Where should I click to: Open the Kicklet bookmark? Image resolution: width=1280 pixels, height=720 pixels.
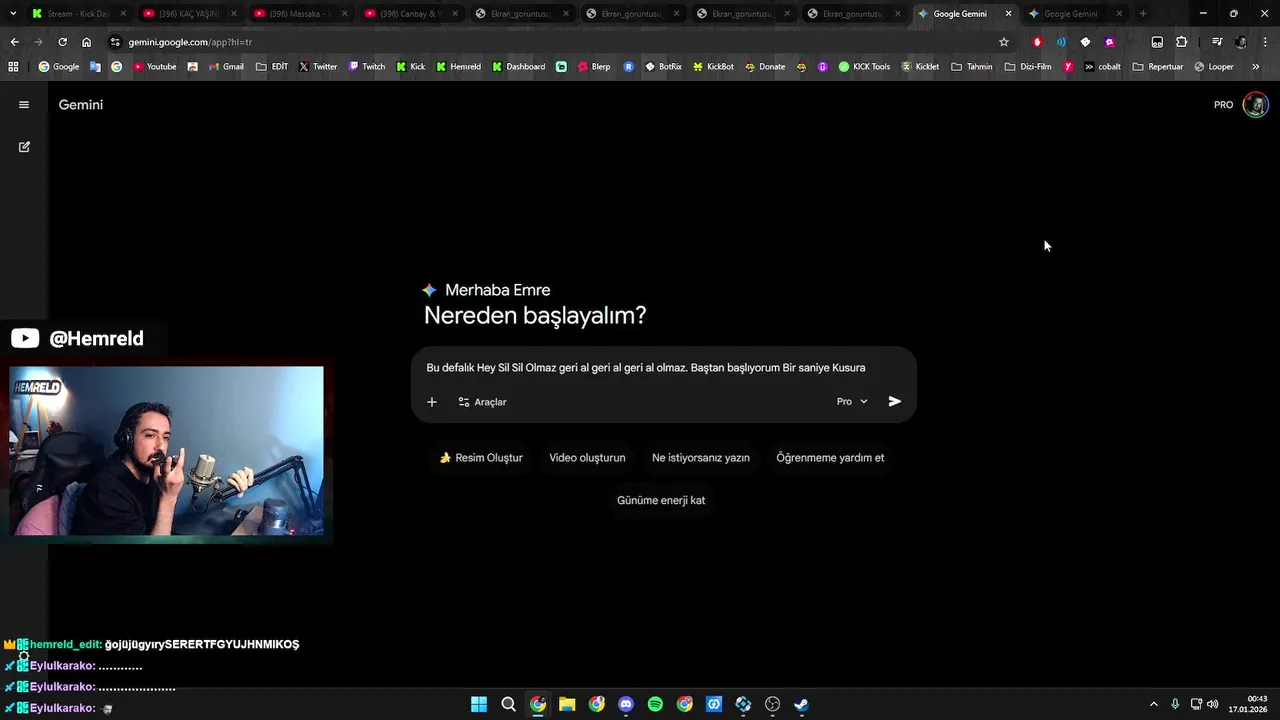(x=920, y=67)
